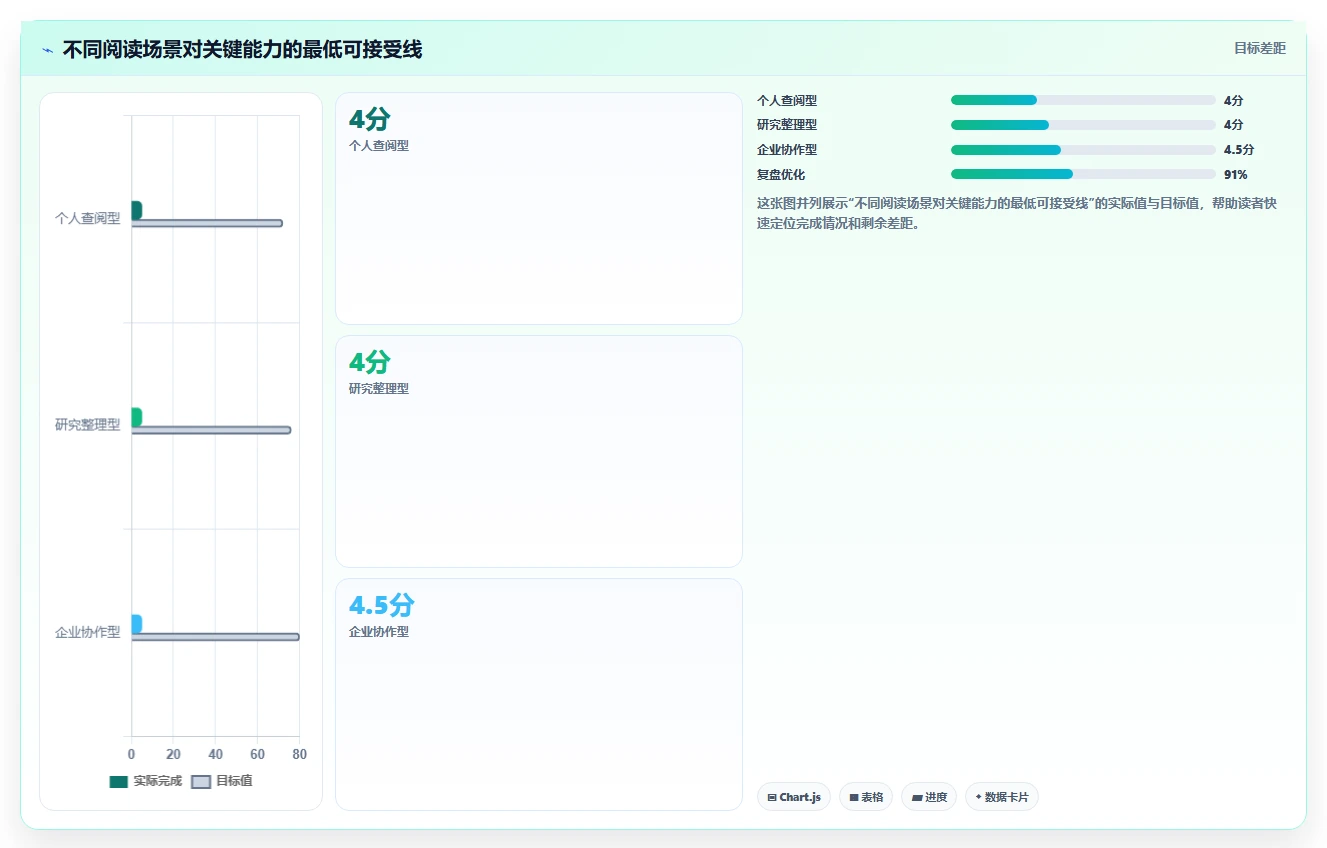The height and width of the screenshot is (848, 1327).
Task: Click the 91% value for 复盘优化
Action: [1235, 174]
